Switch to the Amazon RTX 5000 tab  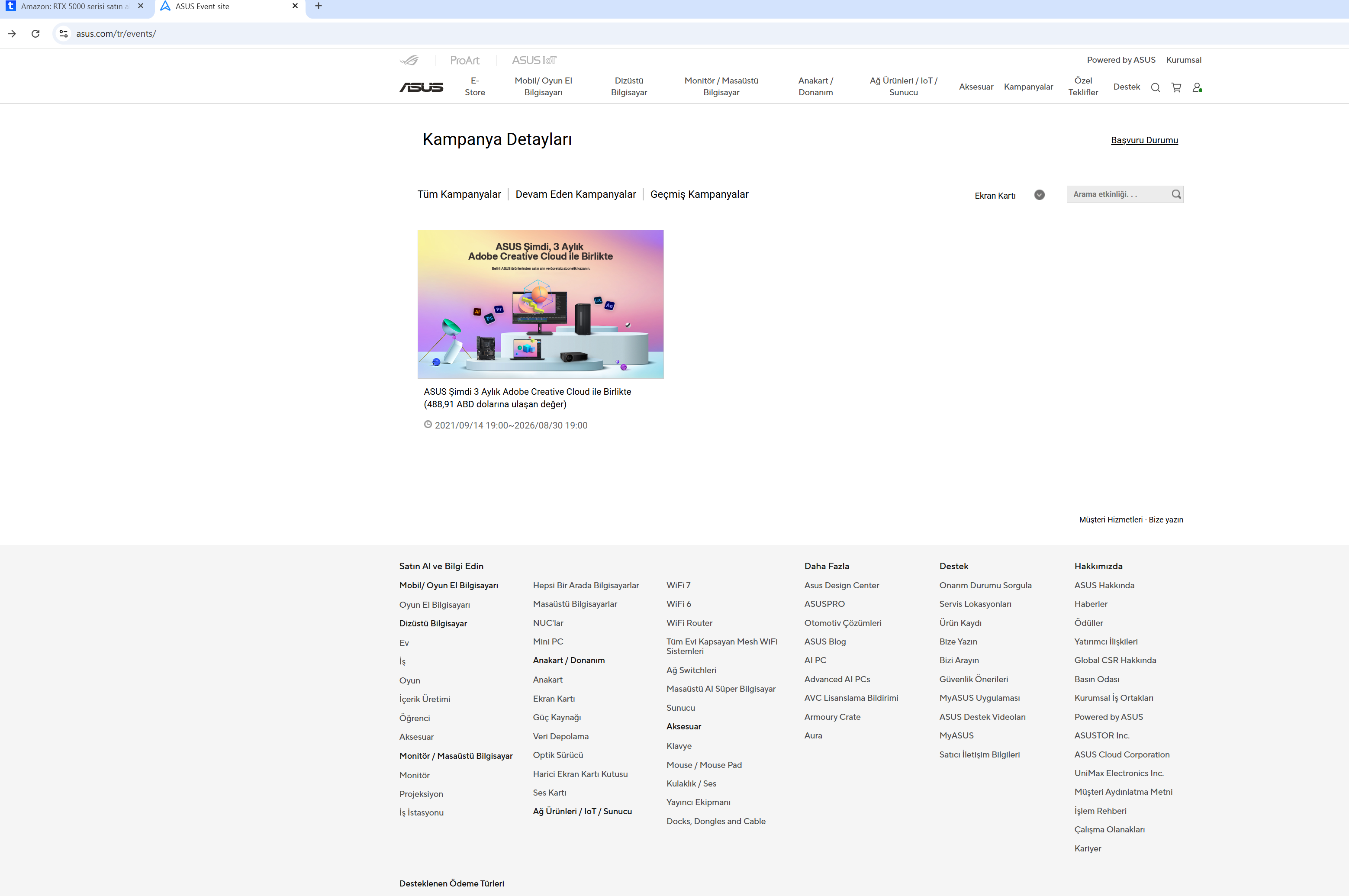[x=74, y=6]
